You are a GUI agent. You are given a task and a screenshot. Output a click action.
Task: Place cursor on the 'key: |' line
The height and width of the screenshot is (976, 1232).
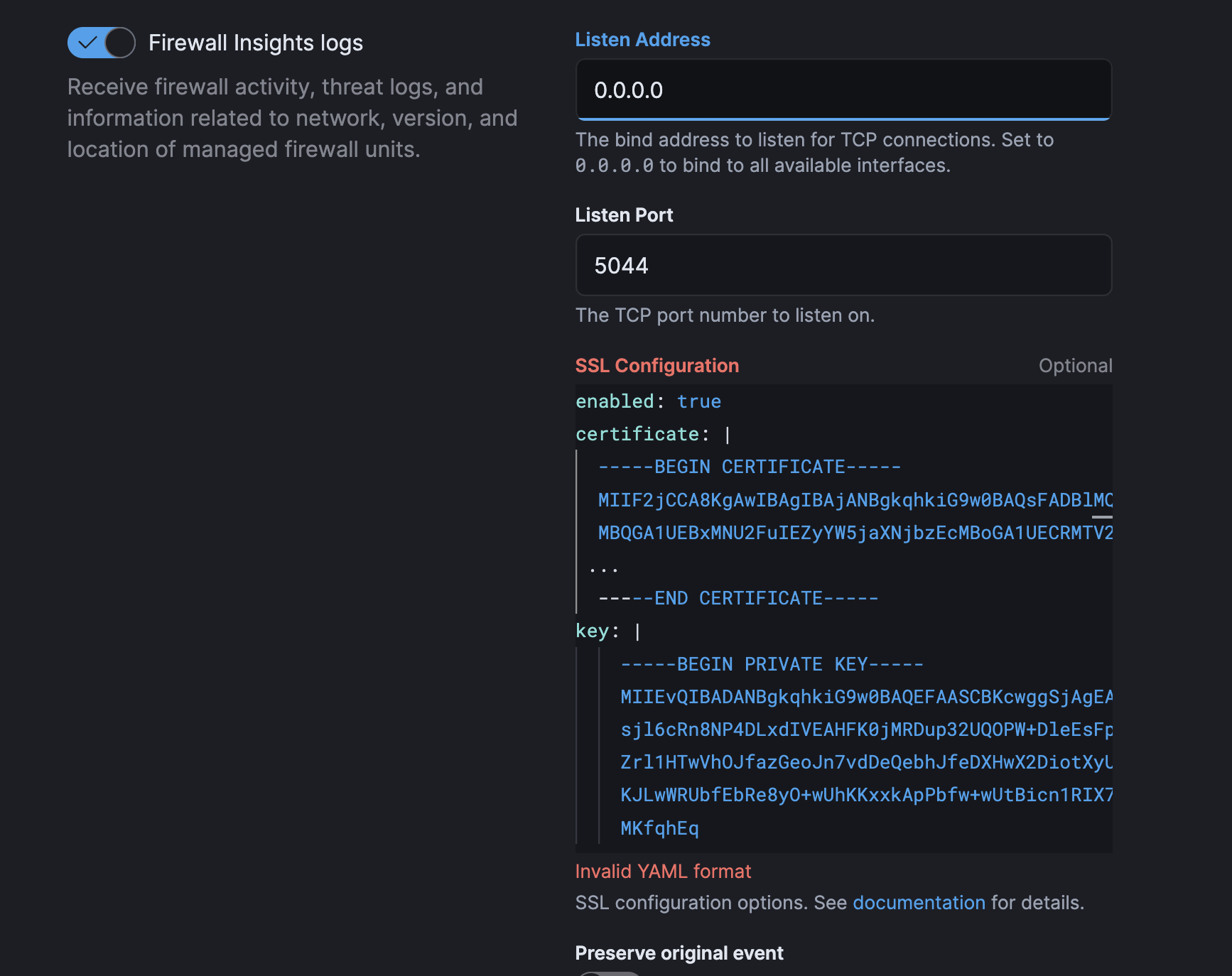point(608,631)
